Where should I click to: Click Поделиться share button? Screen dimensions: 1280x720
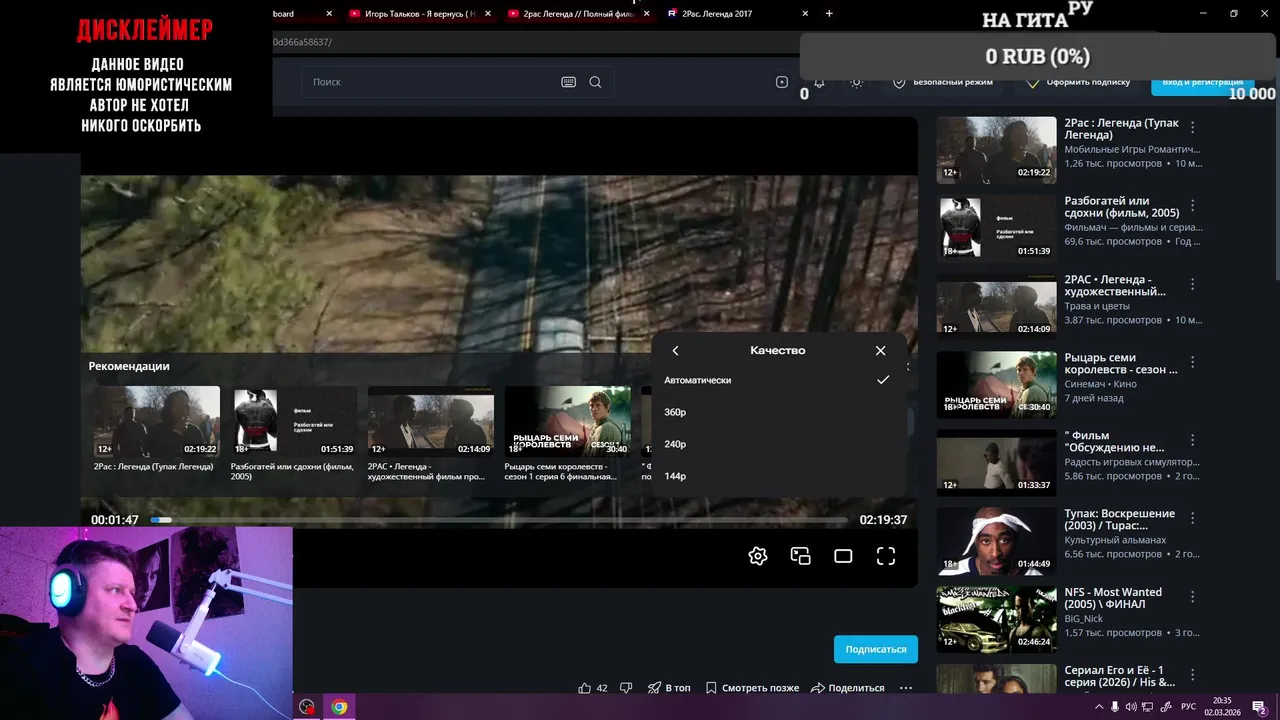(848, 688)
